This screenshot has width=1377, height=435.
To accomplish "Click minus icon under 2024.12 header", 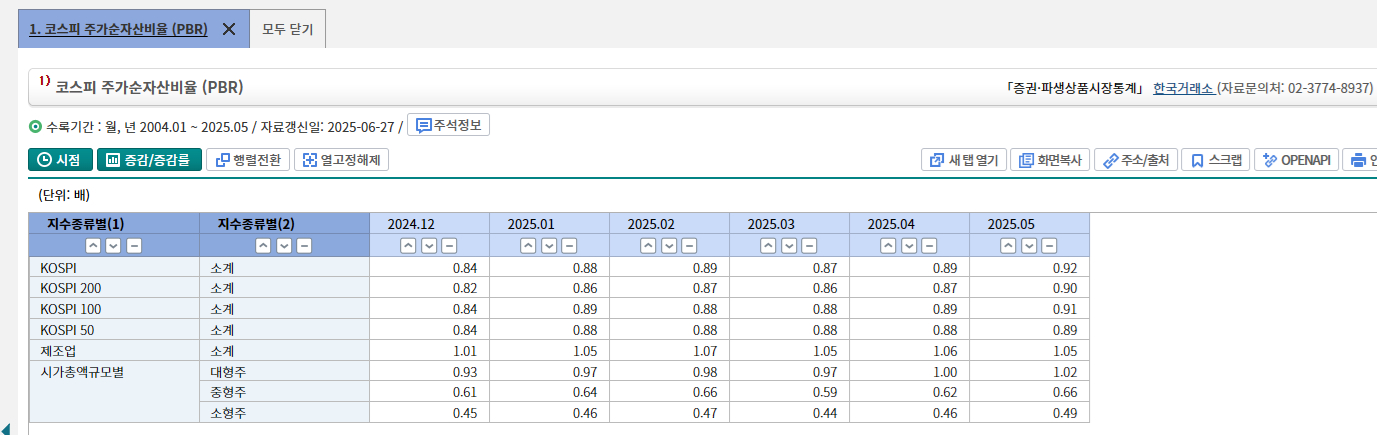I will click(450, 246).
